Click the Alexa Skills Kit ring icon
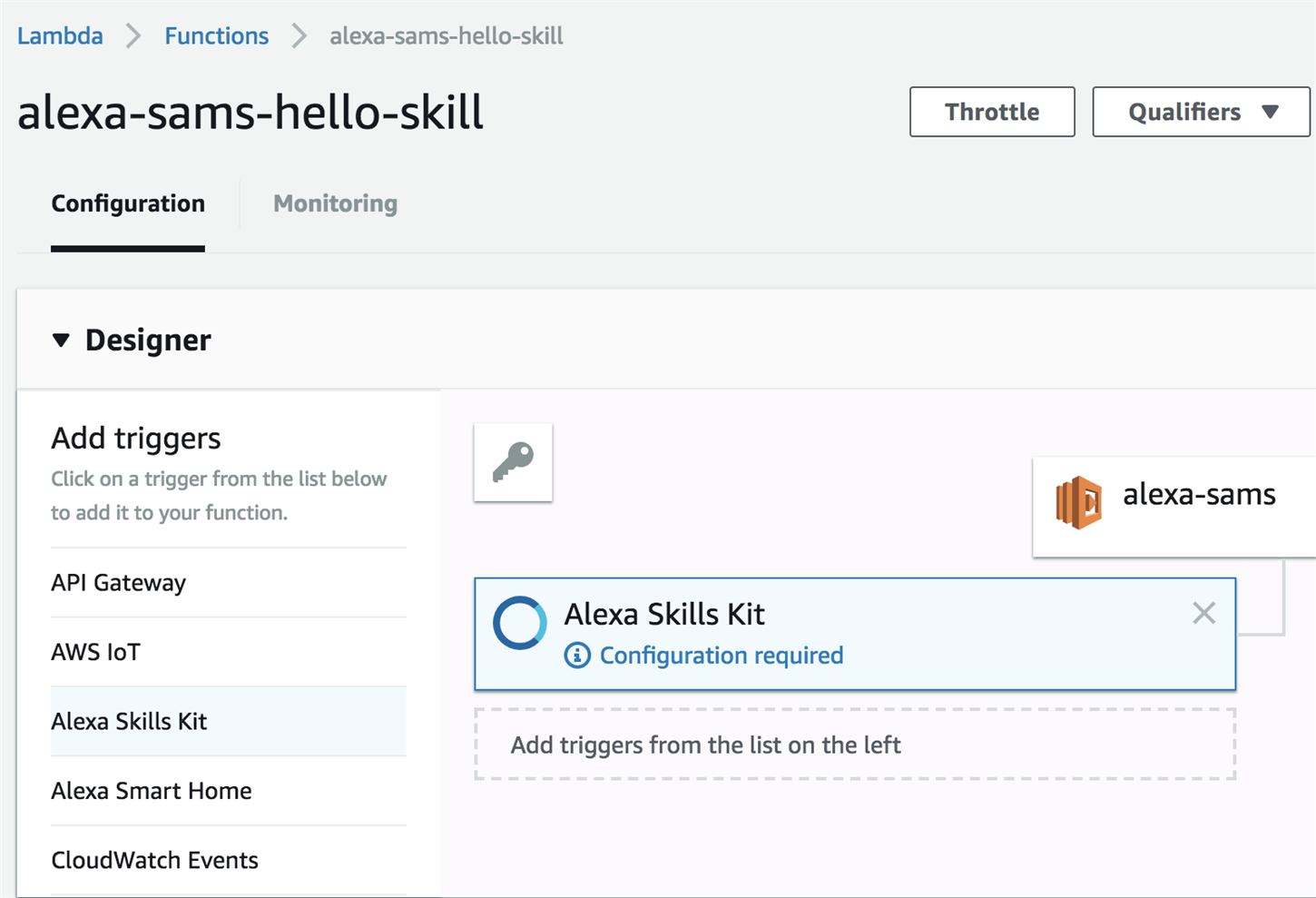The image size is (1316, 898). 519,623
